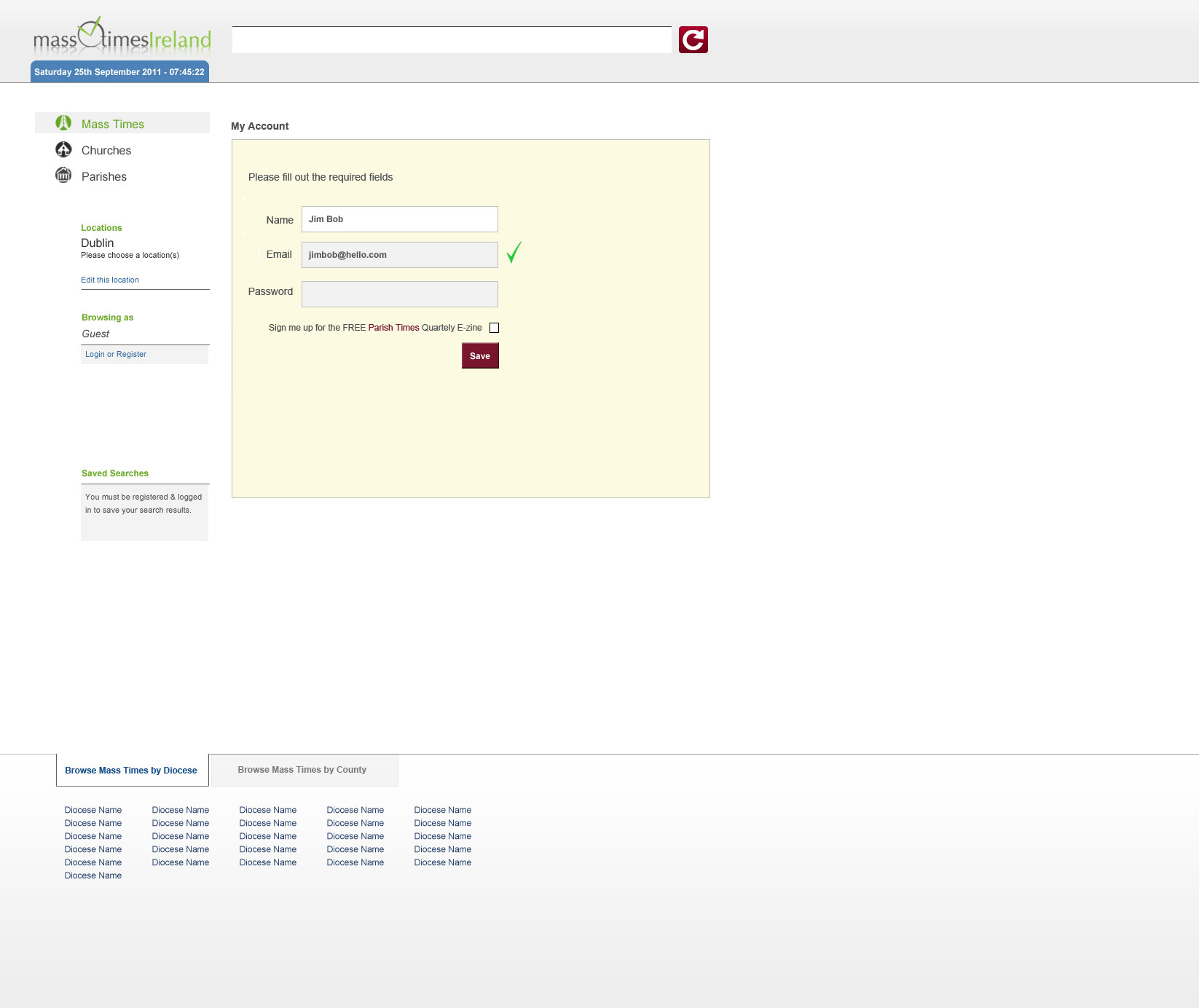Tick the Parish Times E-zine checkbox
The height and width of the screenshot is (1008, 1199).
pos(494,328)
